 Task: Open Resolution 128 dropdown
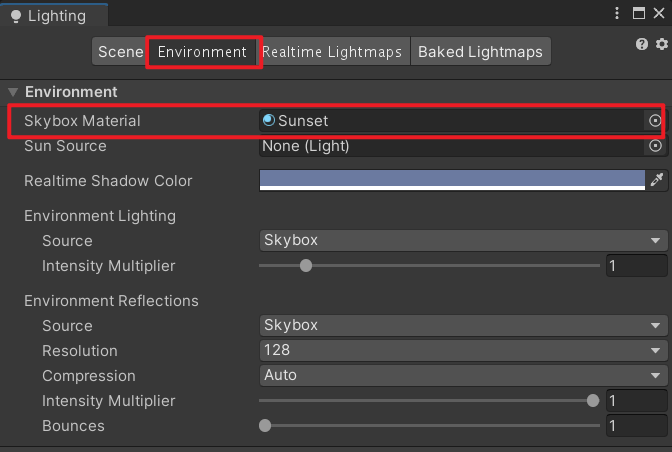(x=463, y=350)
